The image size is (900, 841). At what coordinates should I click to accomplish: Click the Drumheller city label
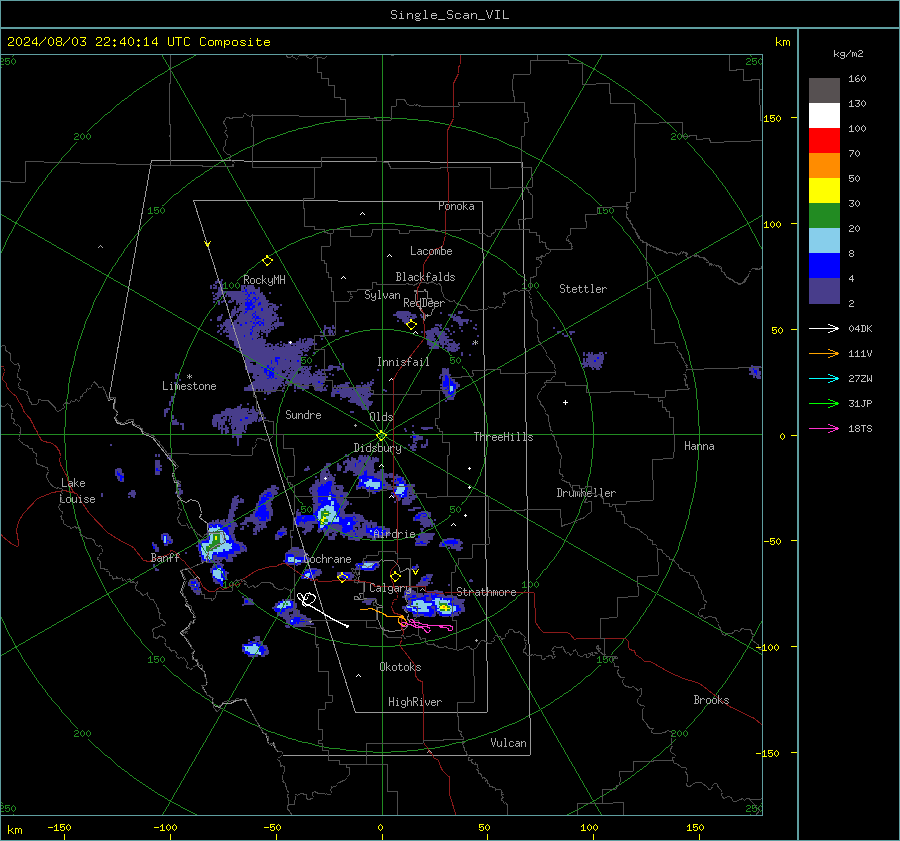(586, 493)
